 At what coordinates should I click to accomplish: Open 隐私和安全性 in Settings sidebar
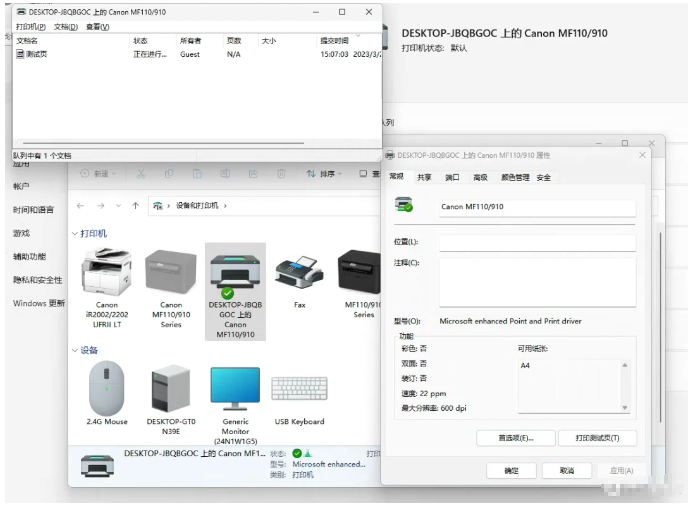click(x=38, y=280)
